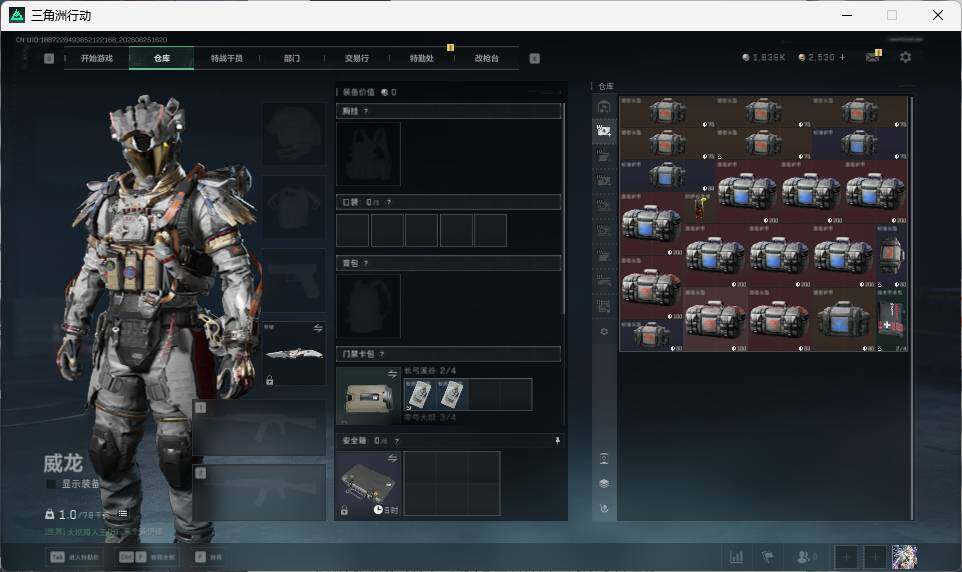Select primary weapon slot 2
Image resolution: width=962 pixels, height=572 pixels.
pos(260,493)
